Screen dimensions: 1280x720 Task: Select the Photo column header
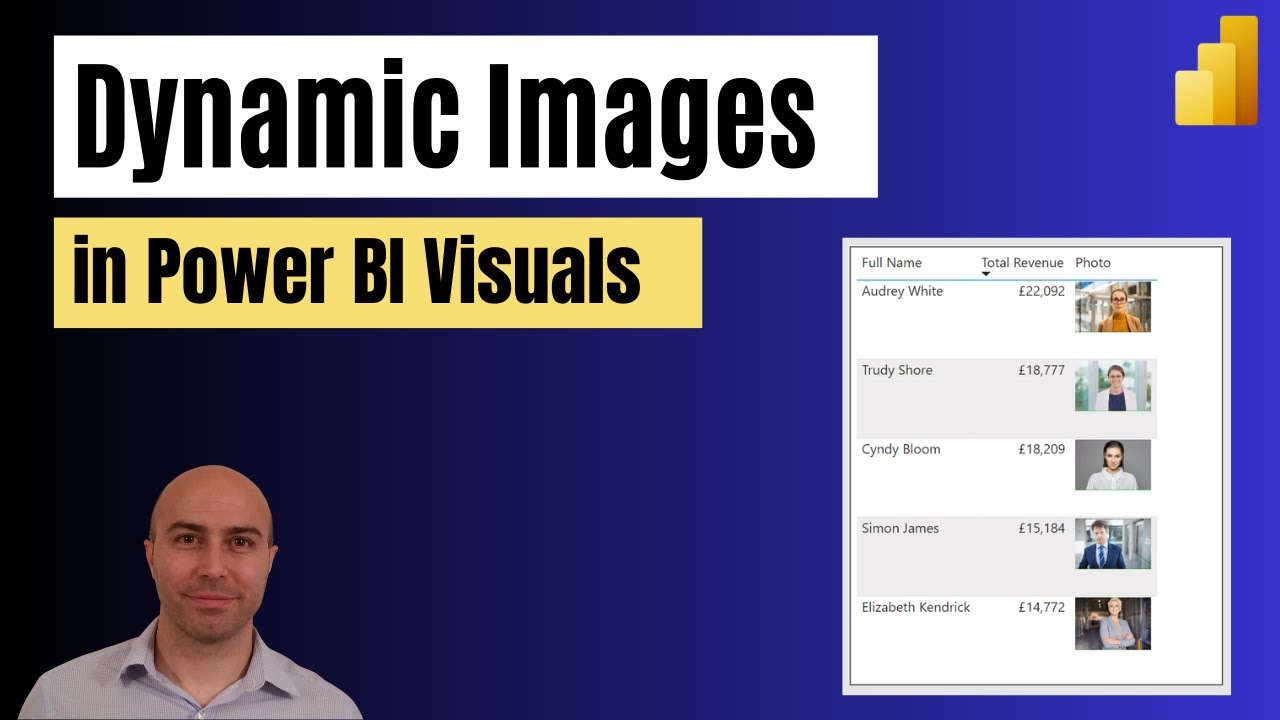pos(1093,263)
